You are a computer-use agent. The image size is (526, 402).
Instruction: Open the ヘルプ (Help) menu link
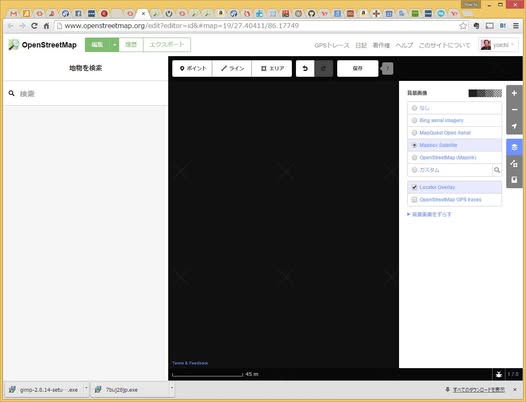tap(404, 45)
